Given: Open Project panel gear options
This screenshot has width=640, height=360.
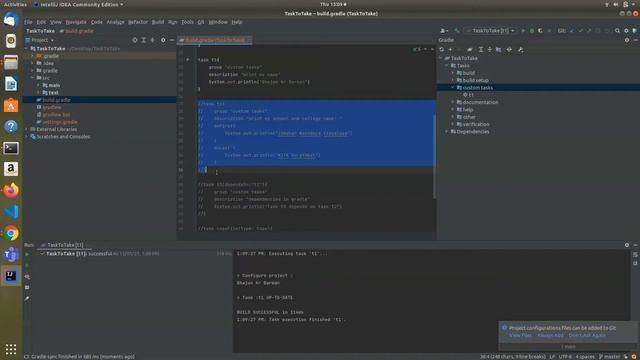Looking at the screenshot, I should [x=163, y=40].
